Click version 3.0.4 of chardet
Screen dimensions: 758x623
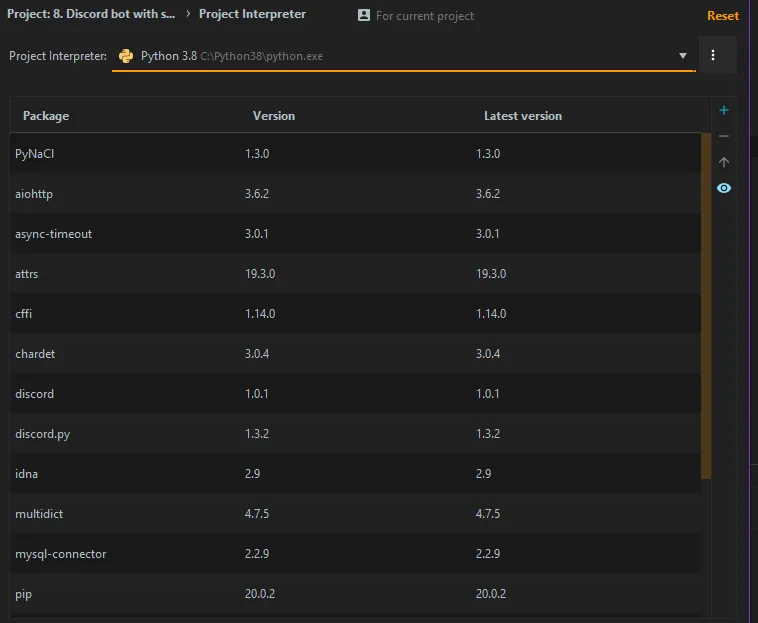click(x=257, y=354)
